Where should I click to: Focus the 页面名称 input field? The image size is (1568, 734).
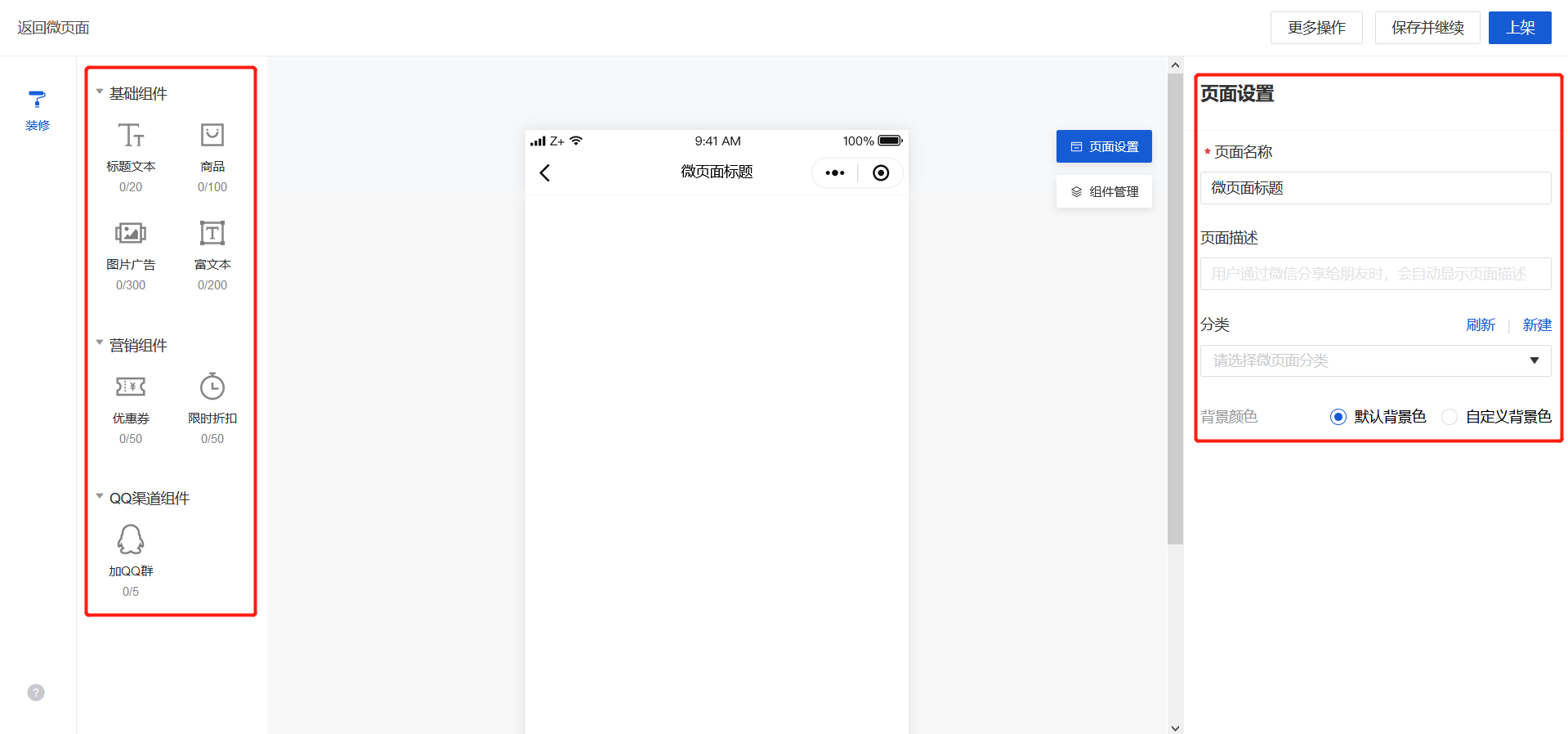pyautogui.click(x=1375, y=188)
